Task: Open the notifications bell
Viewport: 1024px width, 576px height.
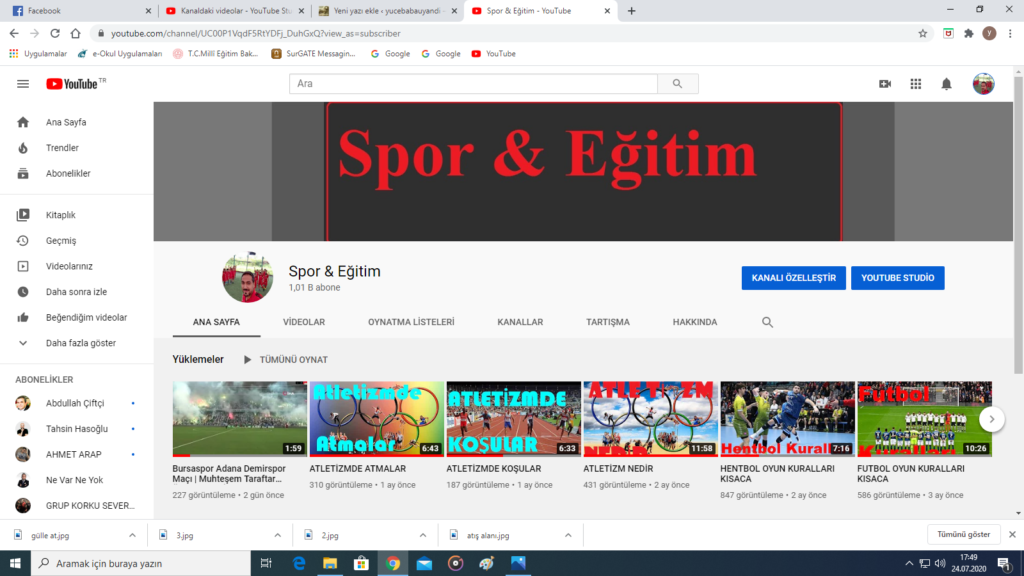Action: tap(946, 84)
